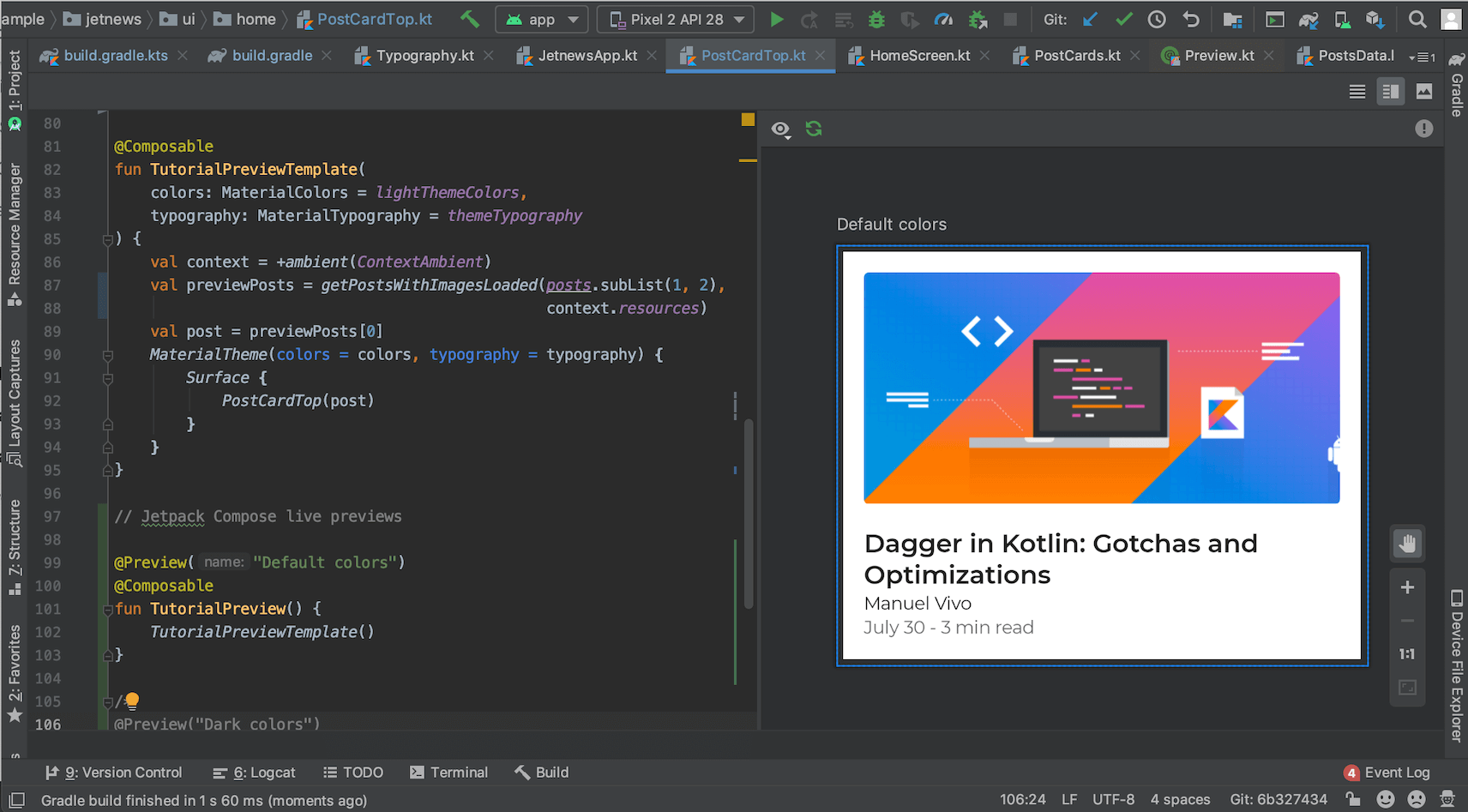Open the Pixel 2 API 28 device dropdown

point(677,19)
